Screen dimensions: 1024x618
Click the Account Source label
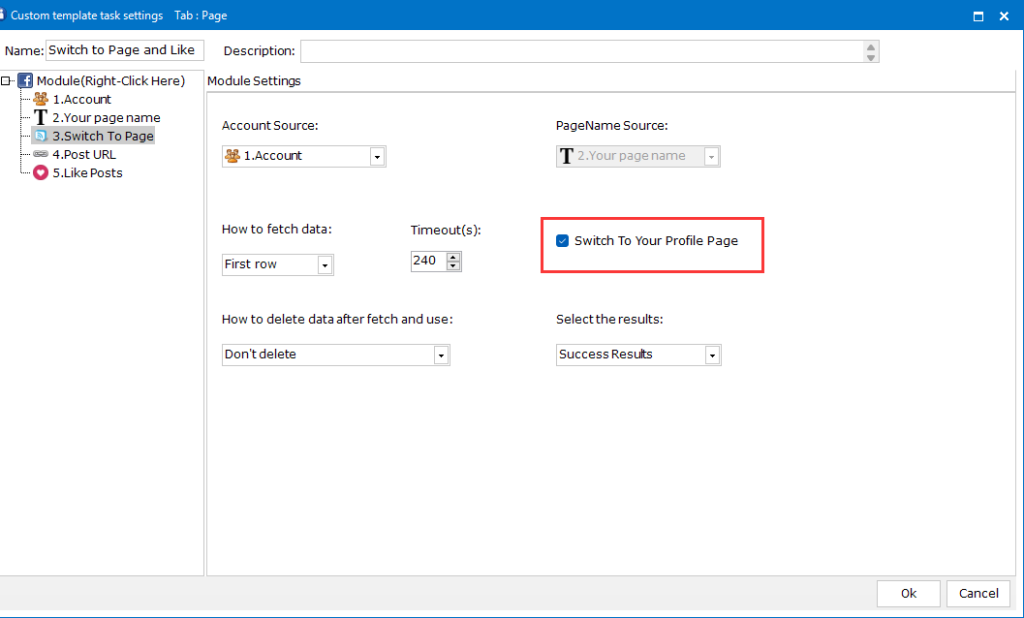270,125
